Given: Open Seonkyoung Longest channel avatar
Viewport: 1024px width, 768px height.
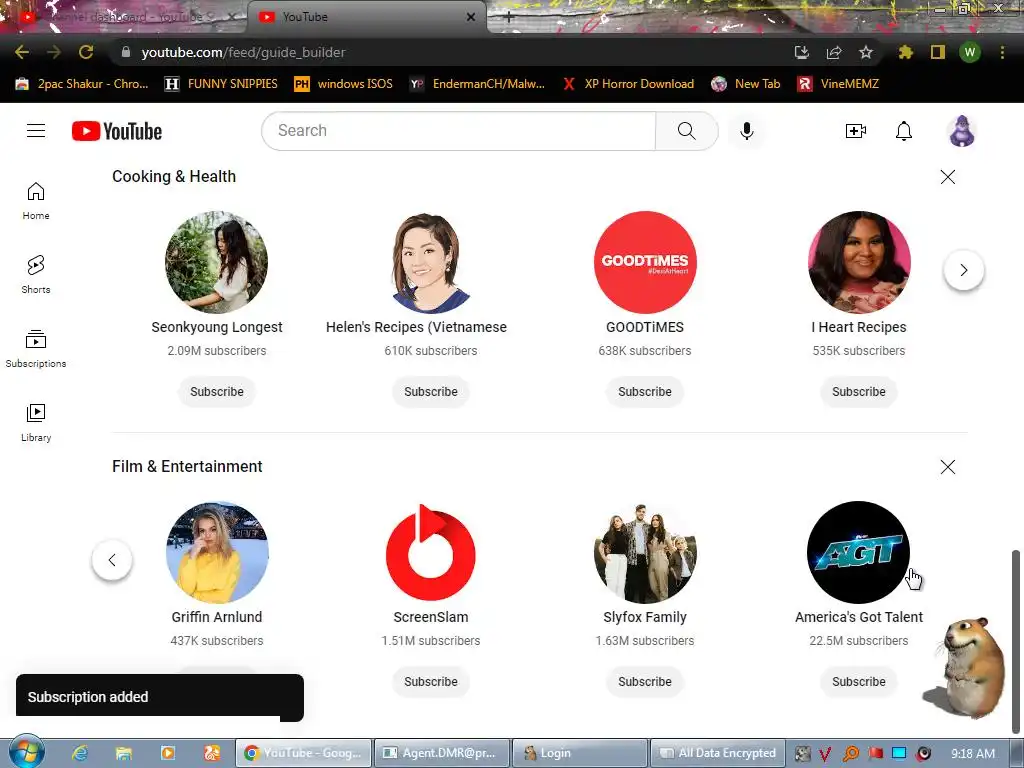Looking at the screenshot, I should tap(217, 262).
